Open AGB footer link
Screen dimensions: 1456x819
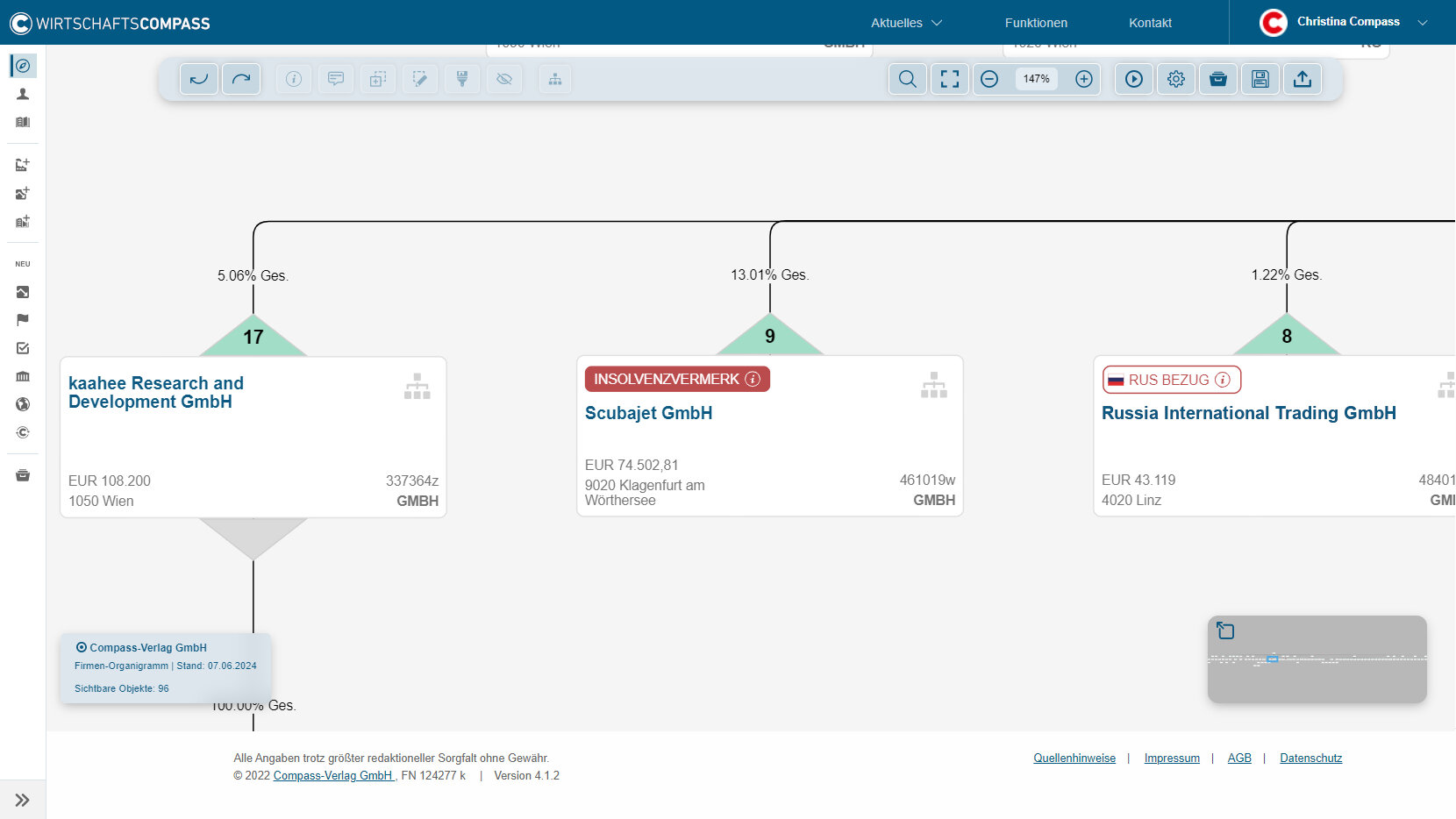click(x=1239, y=758)
